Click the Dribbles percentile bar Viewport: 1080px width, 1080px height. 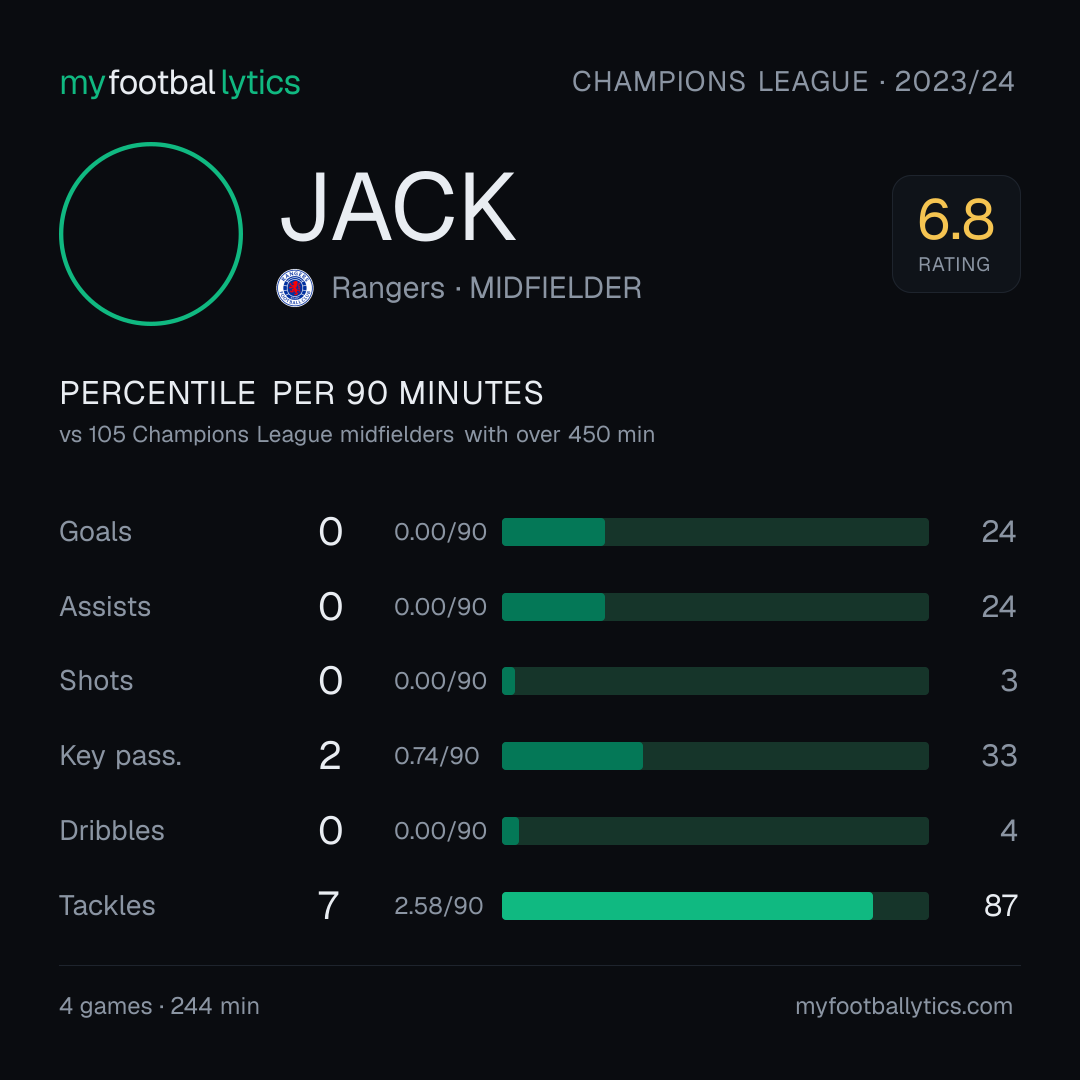coord(715,831)
